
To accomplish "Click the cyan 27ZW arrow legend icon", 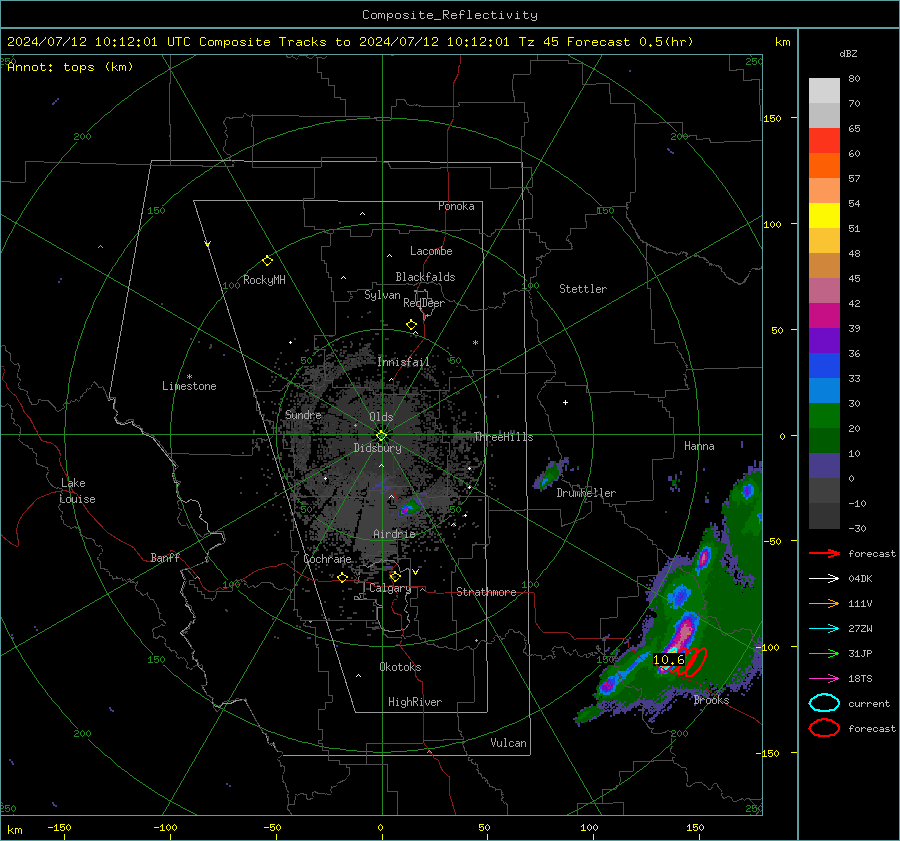I will (x=824, y=629).
